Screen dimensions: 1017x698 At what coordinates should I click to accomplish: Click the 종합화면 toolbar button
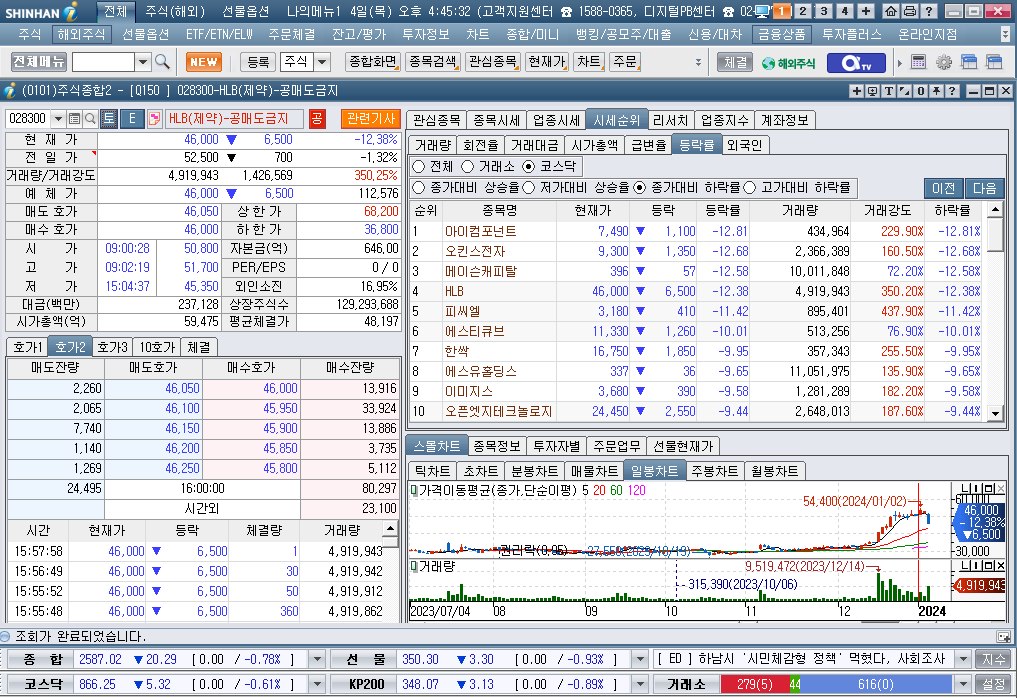point(373,62)
